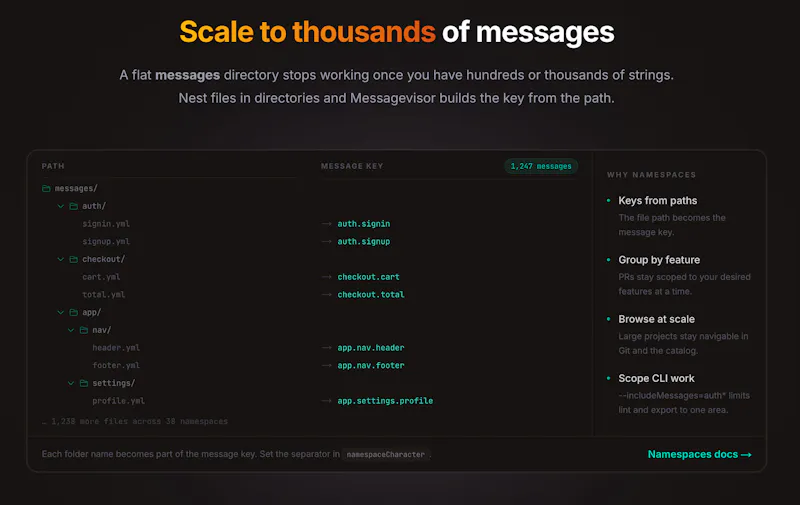Image resolution: width=800 pixels, height=505 pixels.
Task: Select the profile.yml file
Action: tap(118, 401)
